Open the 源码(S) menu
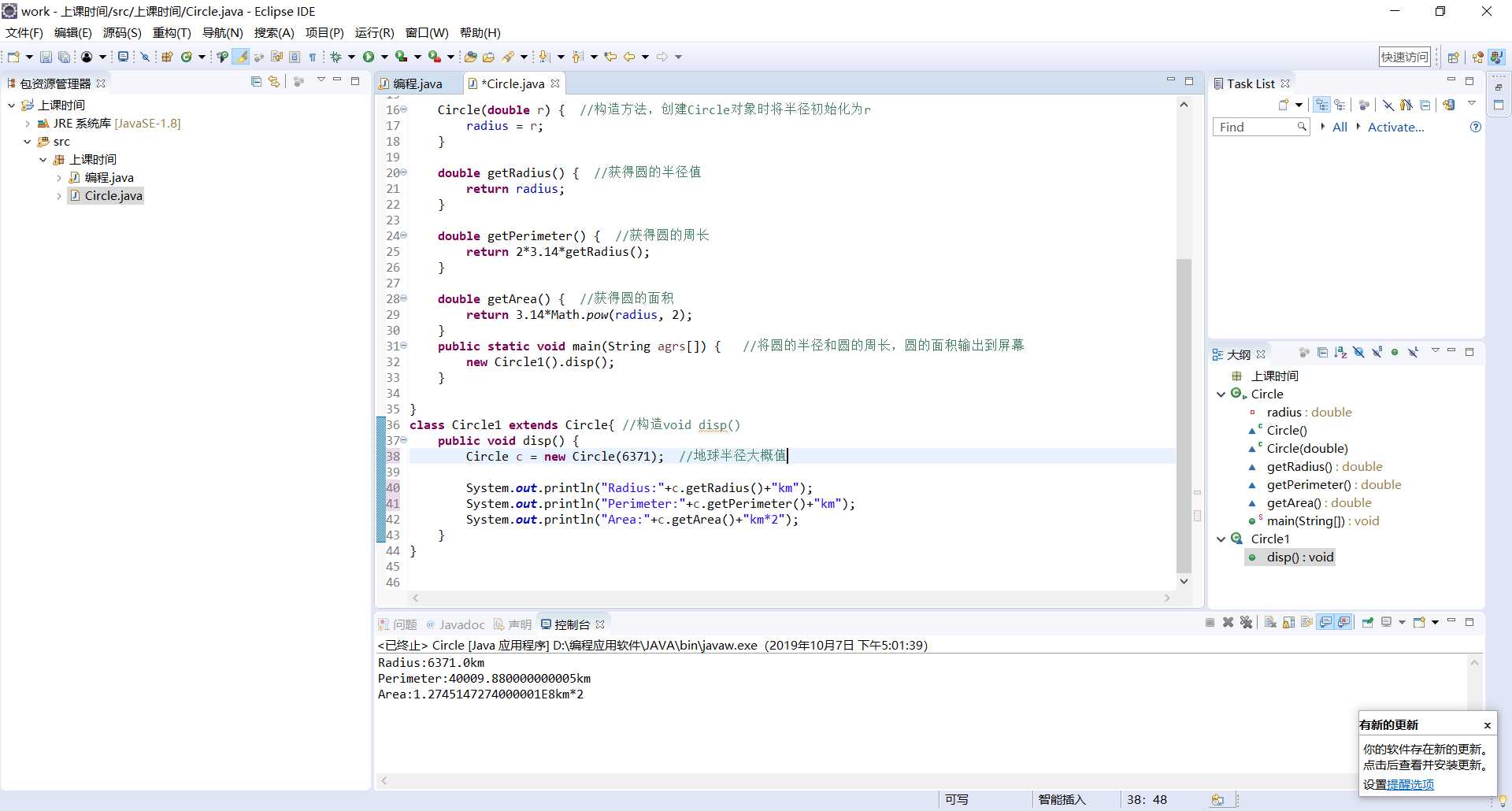The width and height of the screenshot is (1512, 811). pos(122,32)
